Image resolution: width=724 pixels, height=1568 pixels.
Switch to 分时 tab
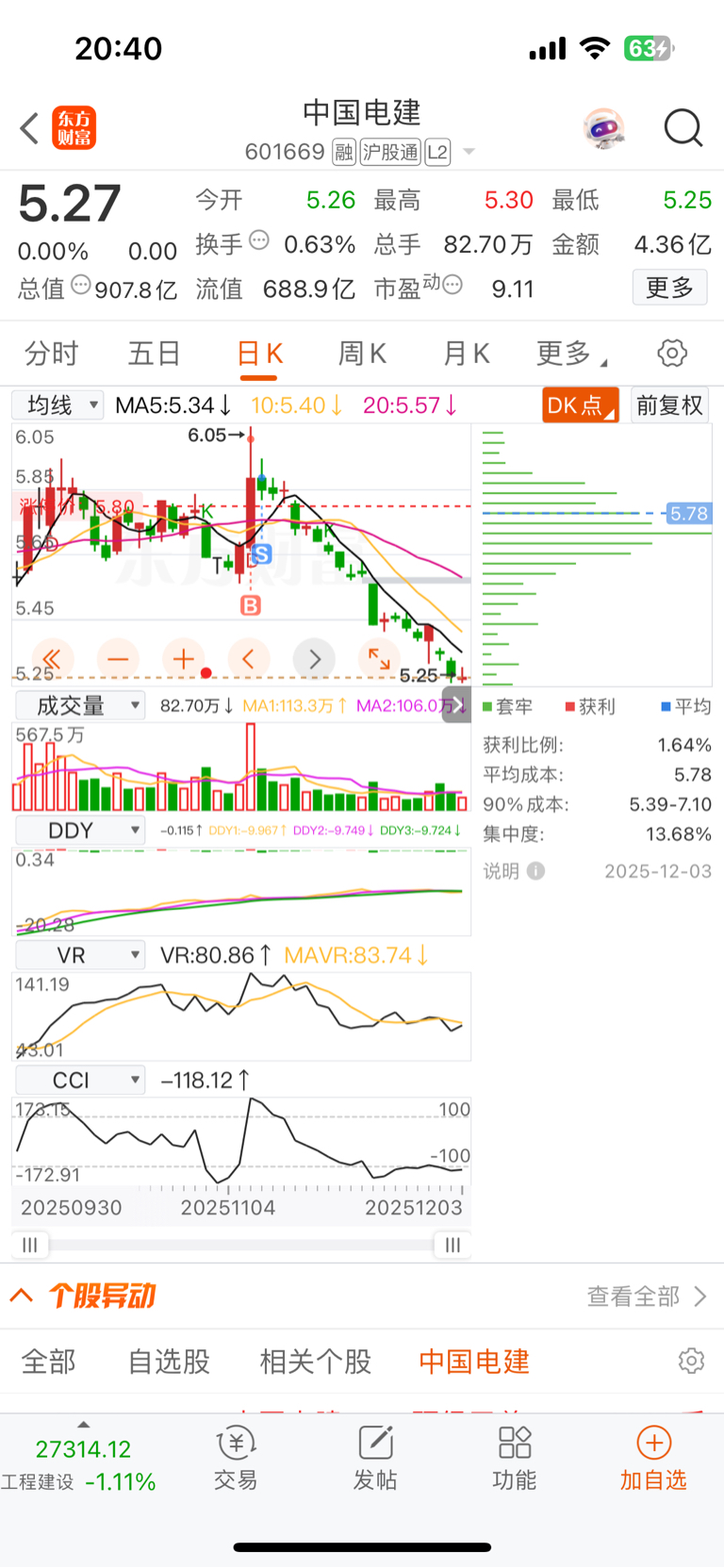pos(51,354)
